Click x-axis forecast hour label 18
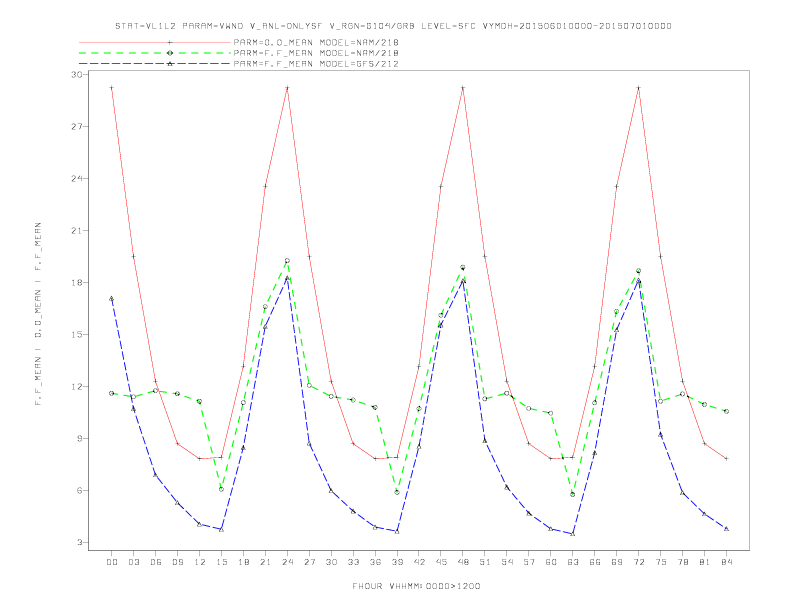 243,562
